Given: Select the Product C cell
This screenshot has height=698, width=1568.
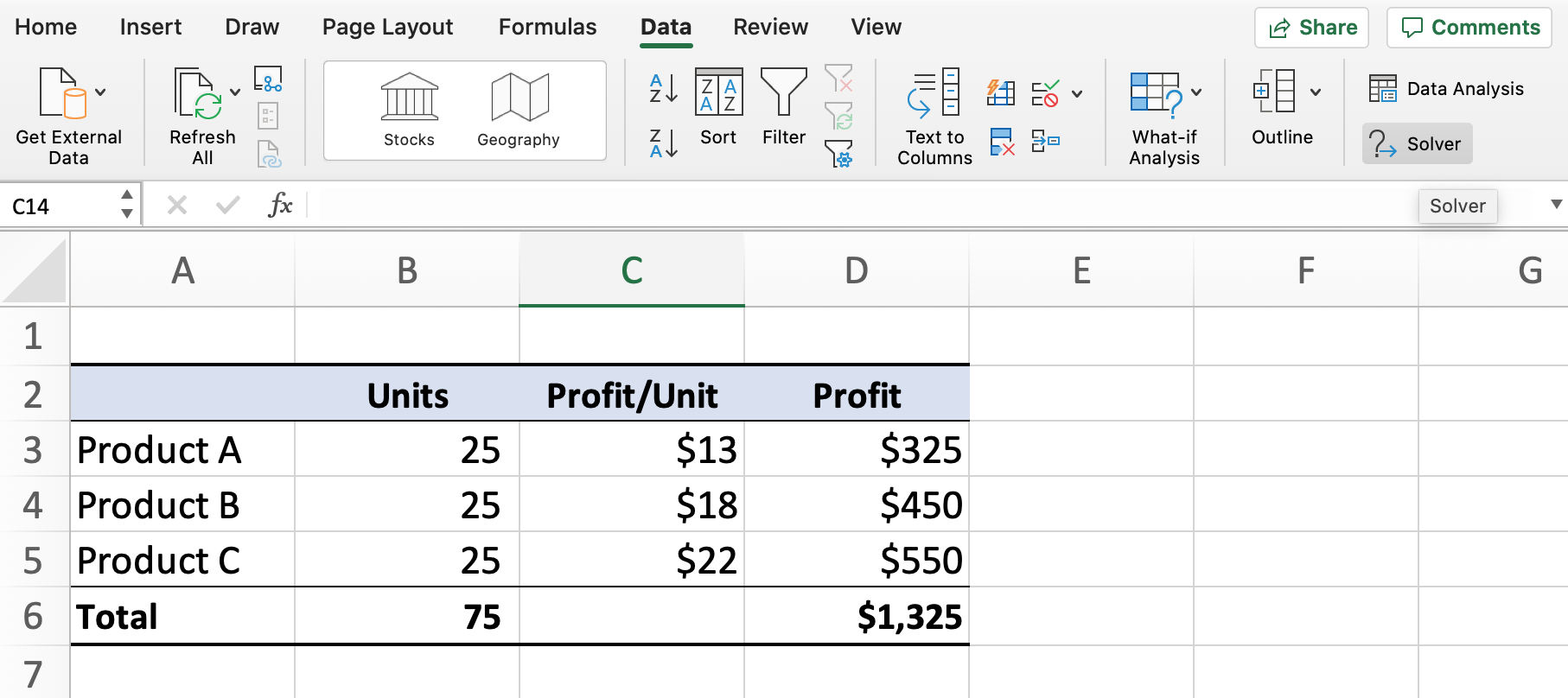Looking at the screenshot, I should click(182, 560).
